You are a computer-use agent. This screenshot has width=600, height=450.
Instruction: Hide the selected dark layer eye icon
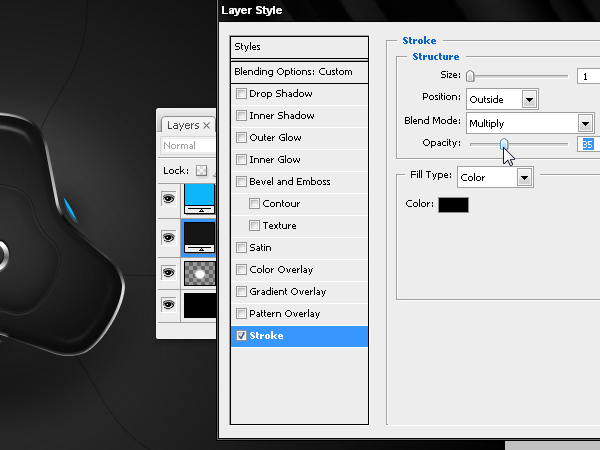pos(168,238)
